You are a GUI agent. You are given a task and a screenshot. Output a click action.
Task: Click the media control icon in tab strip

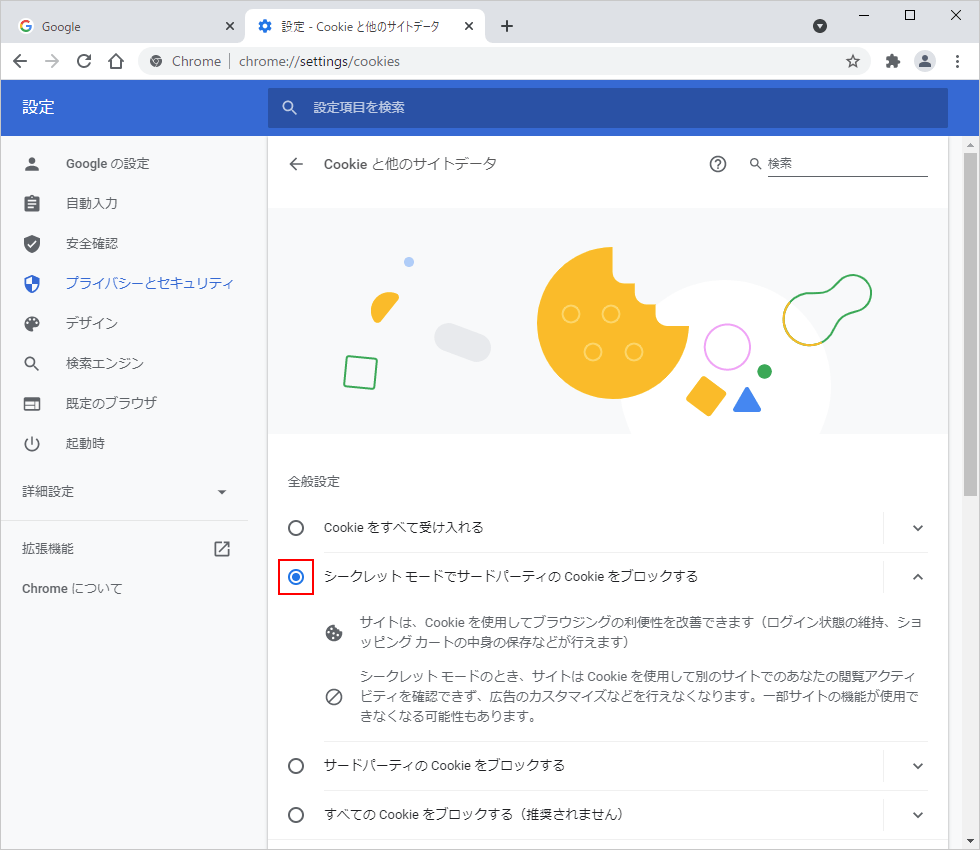[x=820, y=26]
